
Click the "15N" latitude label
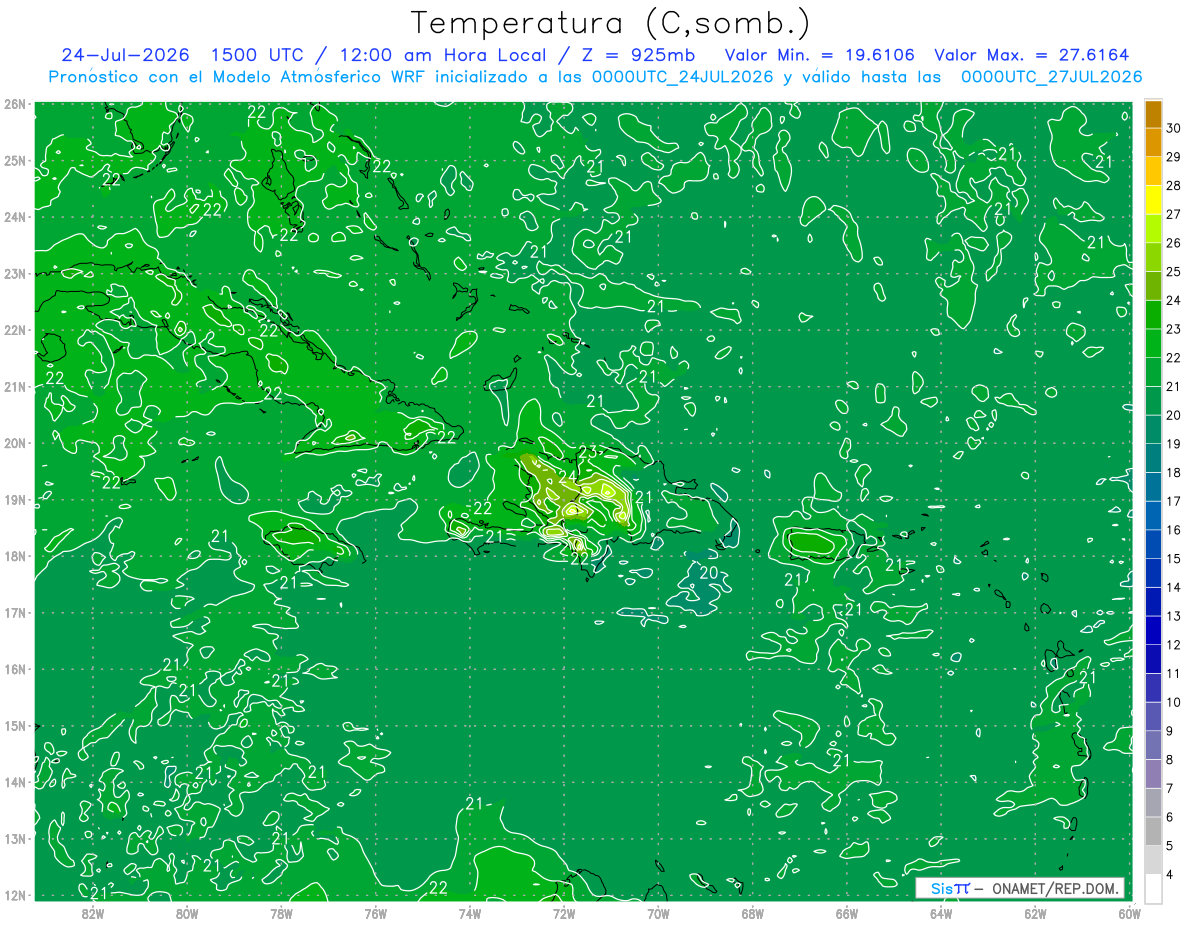tap(14, 725)
